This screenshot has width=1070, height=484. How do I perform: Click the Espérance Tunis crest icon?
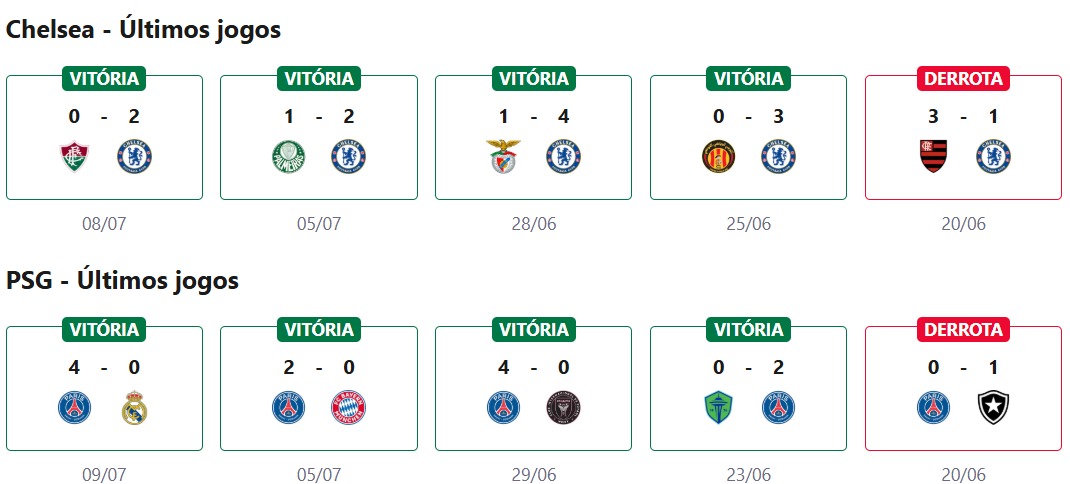(718, 156)
